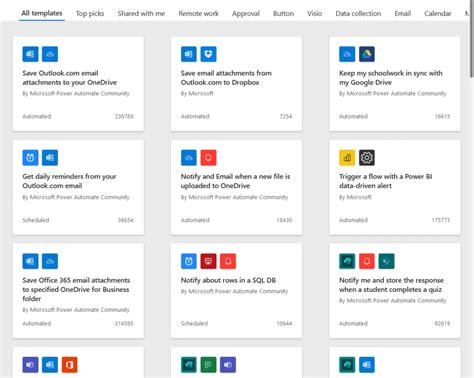The width and height of the screenshot is (474, 378).
Task: Click purple Teams icon in bottom middle card
Action: tap(228, 365)
